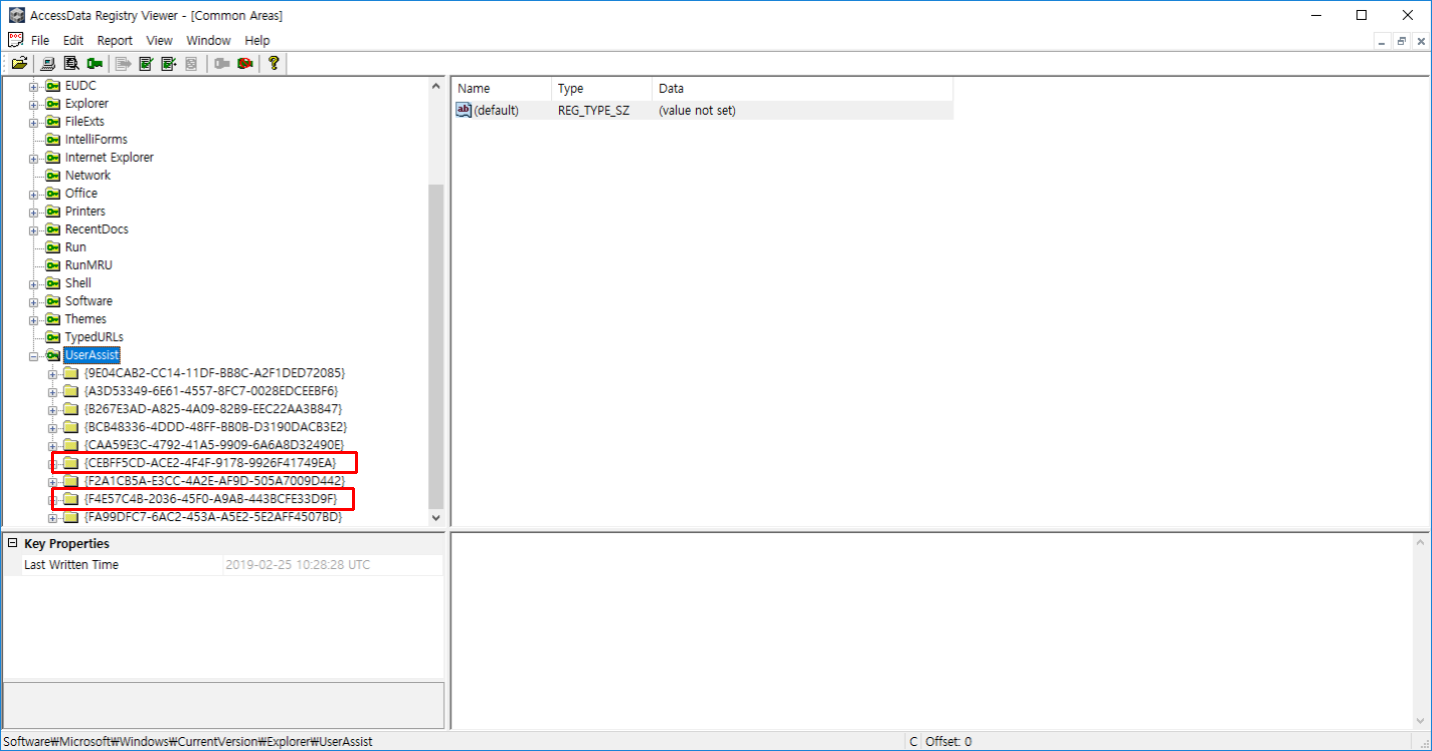
Task: Click the Data column header
Action: pyautogui.click(x=803, y=89)
